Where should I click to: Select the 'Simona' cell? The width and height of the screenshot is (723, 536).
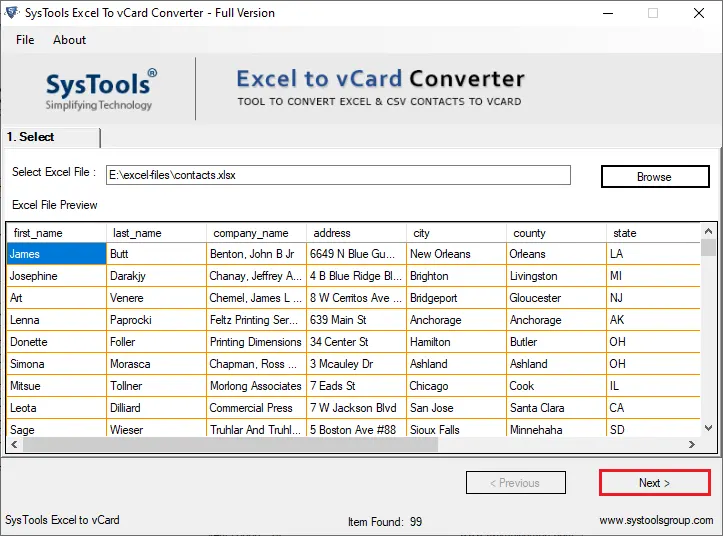click(57, 364)
